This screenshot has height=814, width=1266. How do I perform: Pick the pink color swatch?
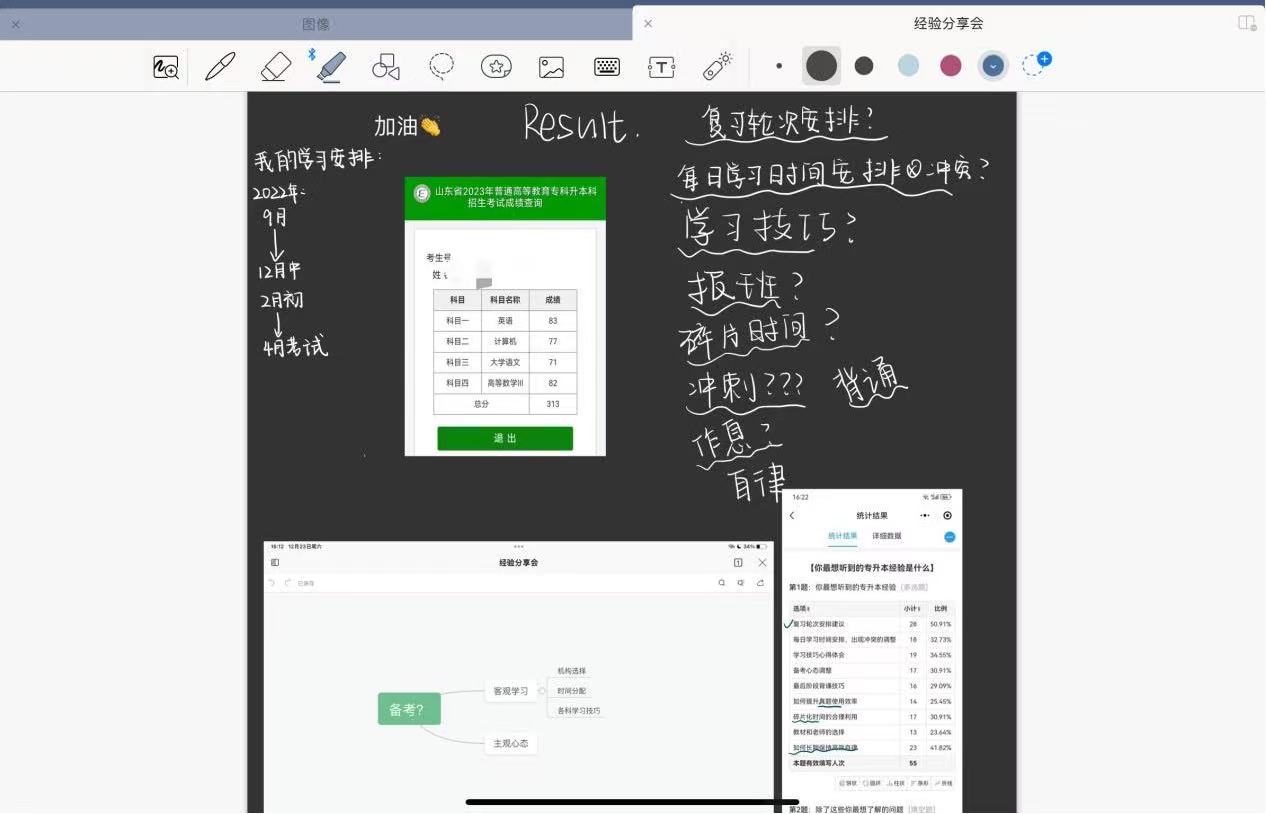[950, 66]
